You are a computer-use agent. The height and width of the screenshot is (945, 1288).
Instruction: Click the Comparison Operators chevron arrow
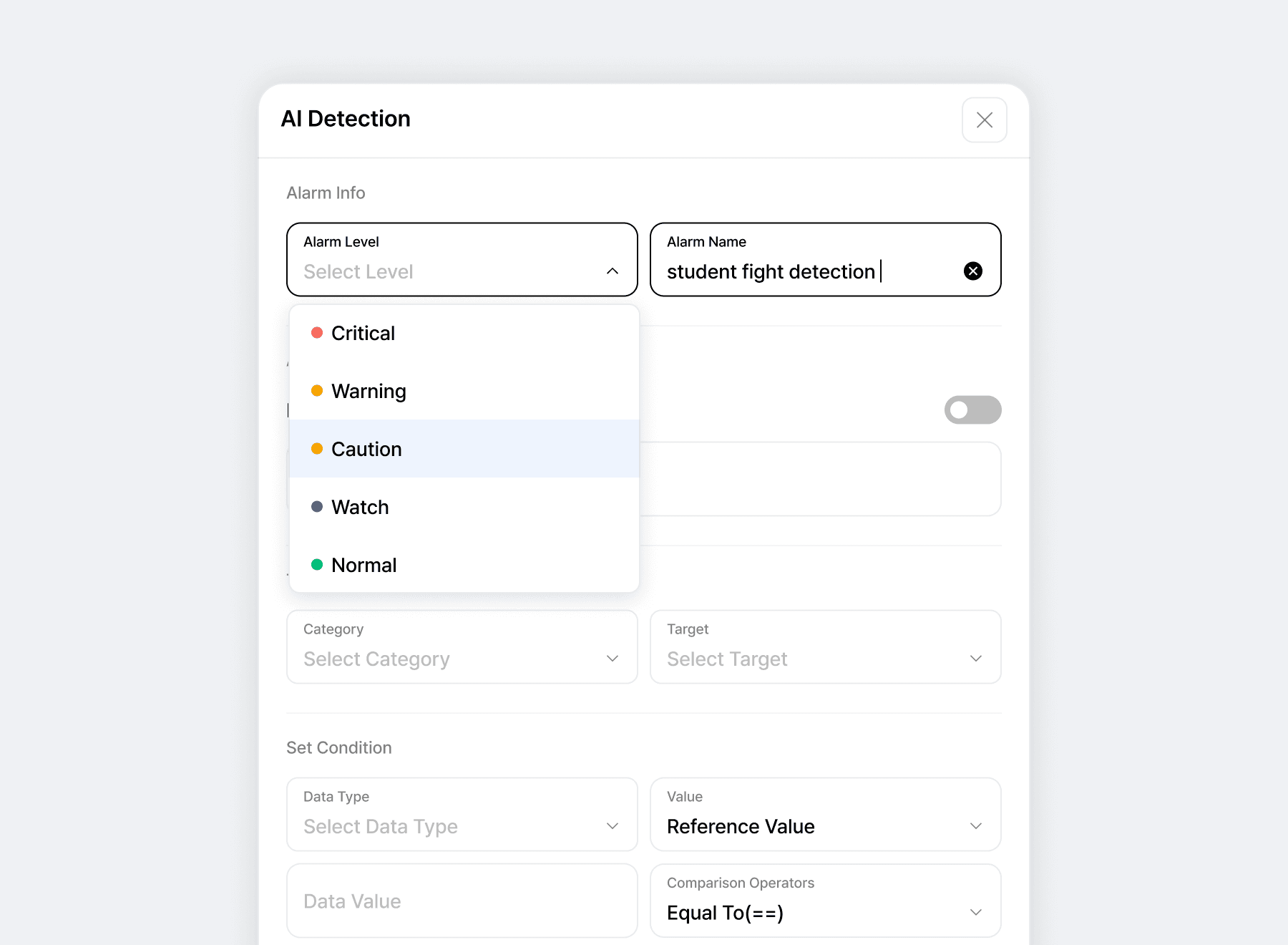[x=976, y=912]
